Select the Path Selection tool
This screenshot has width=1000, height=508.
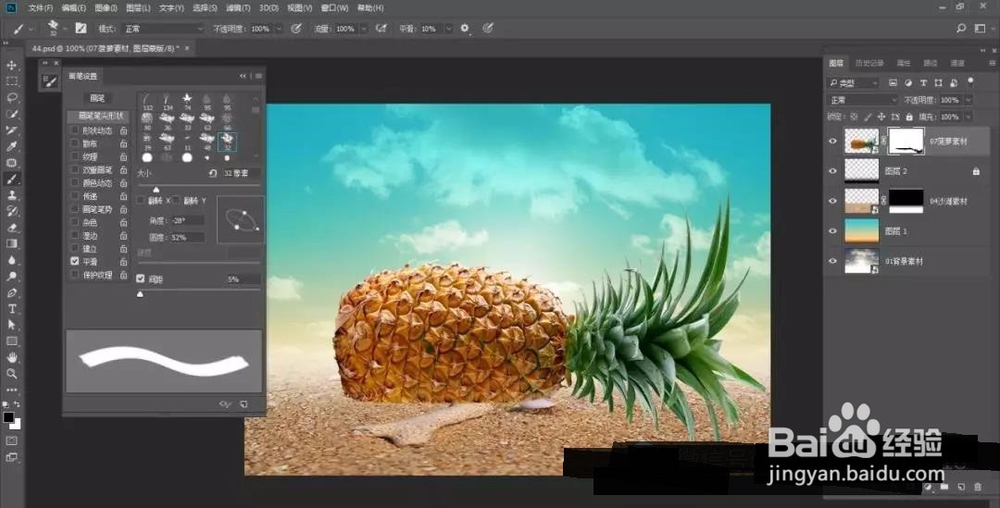coord(11,325)
